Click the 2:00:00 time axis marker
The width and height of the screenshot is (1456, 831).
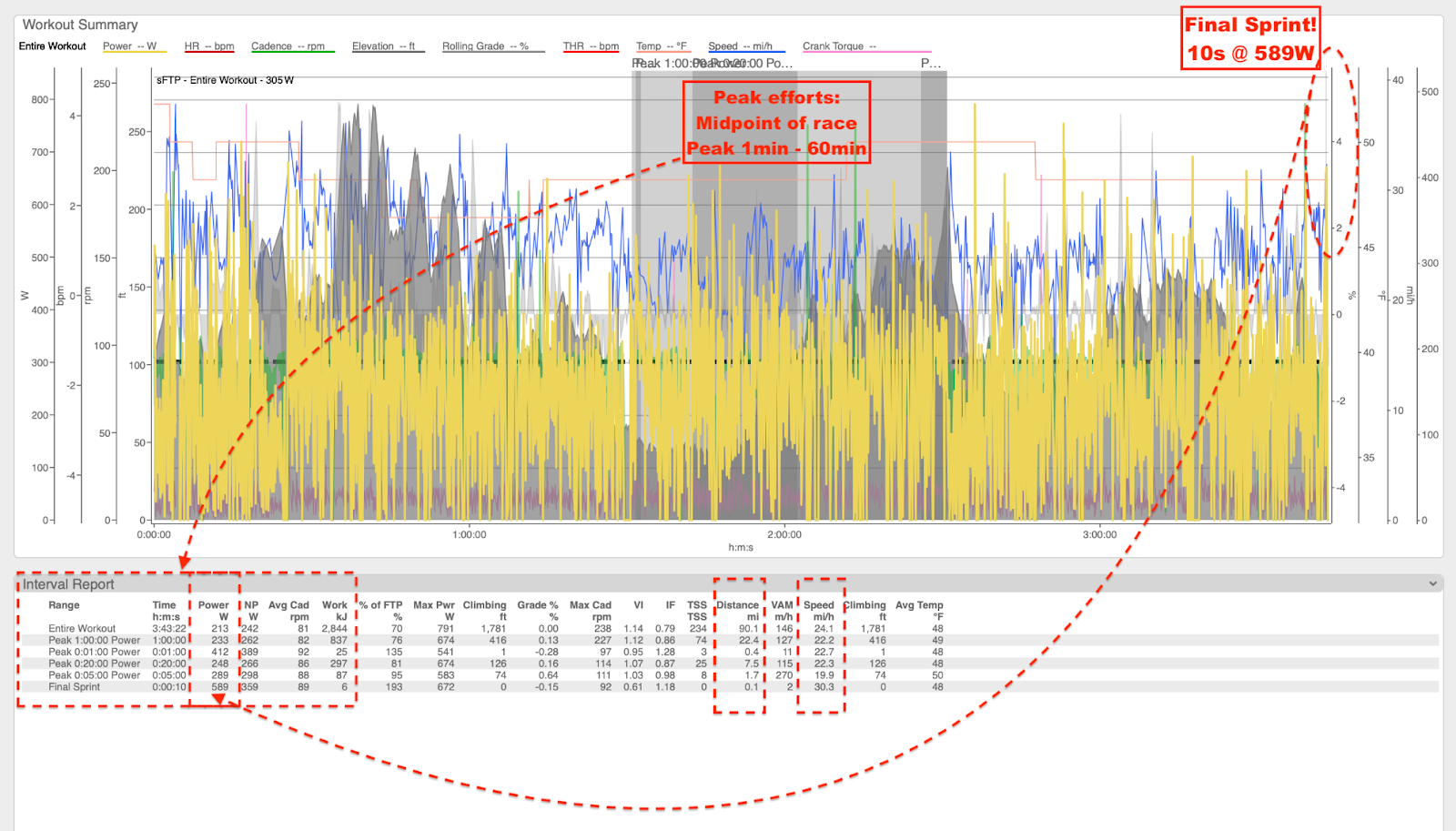click(x=784, y=535)
